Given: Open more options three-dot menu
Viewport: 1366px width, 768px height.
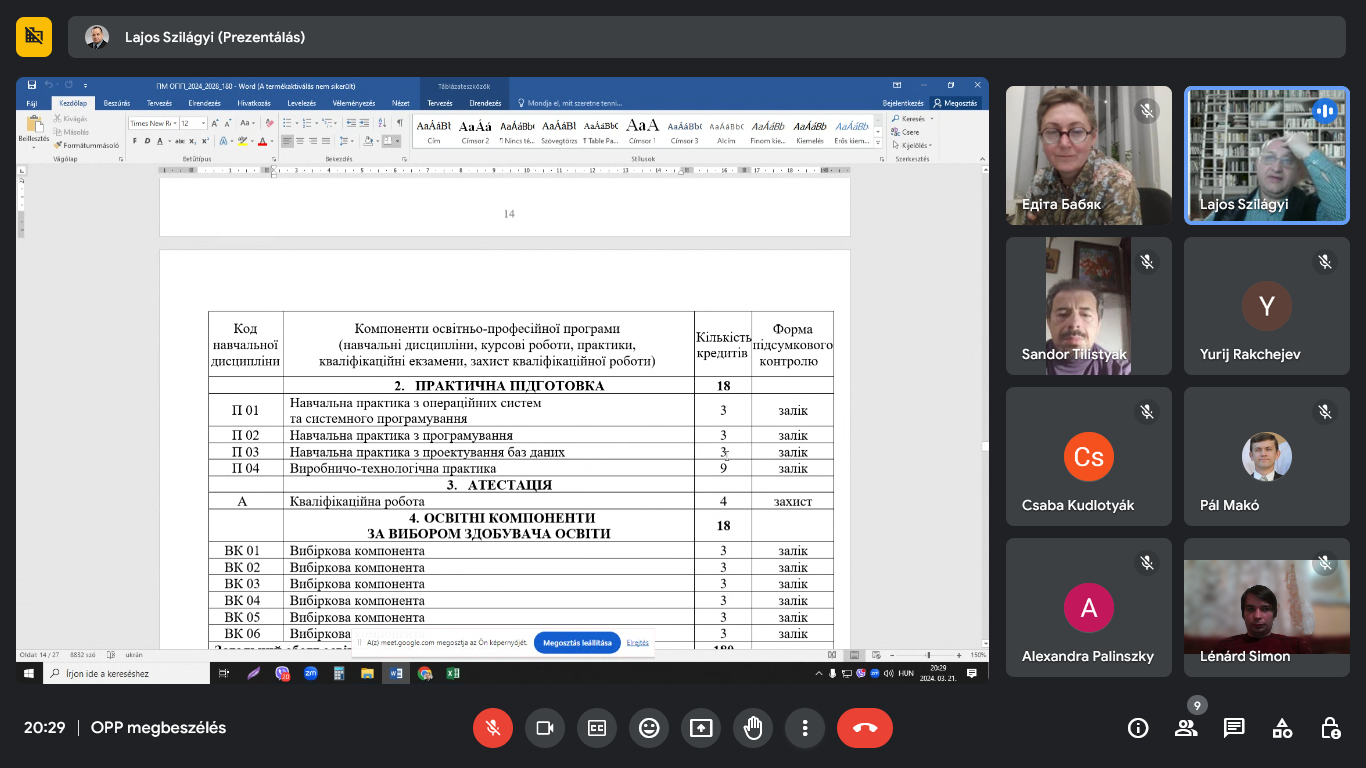Looking at the screenshot, I should [x=805, y=728].
